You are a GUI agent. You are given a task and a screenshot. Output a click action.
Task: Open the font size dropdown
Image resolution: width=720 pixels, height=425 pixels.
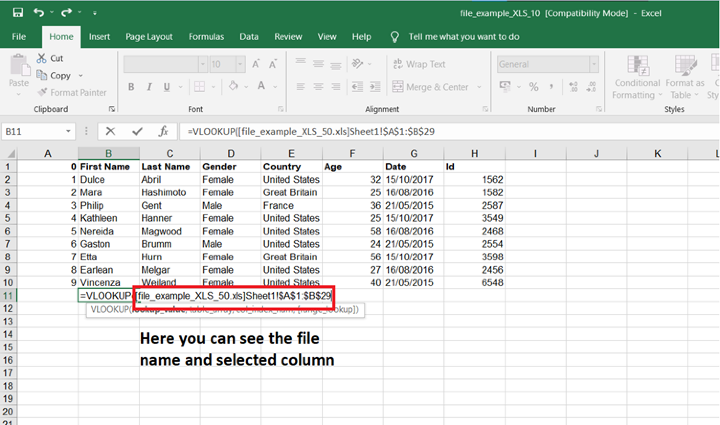point(242,64)
